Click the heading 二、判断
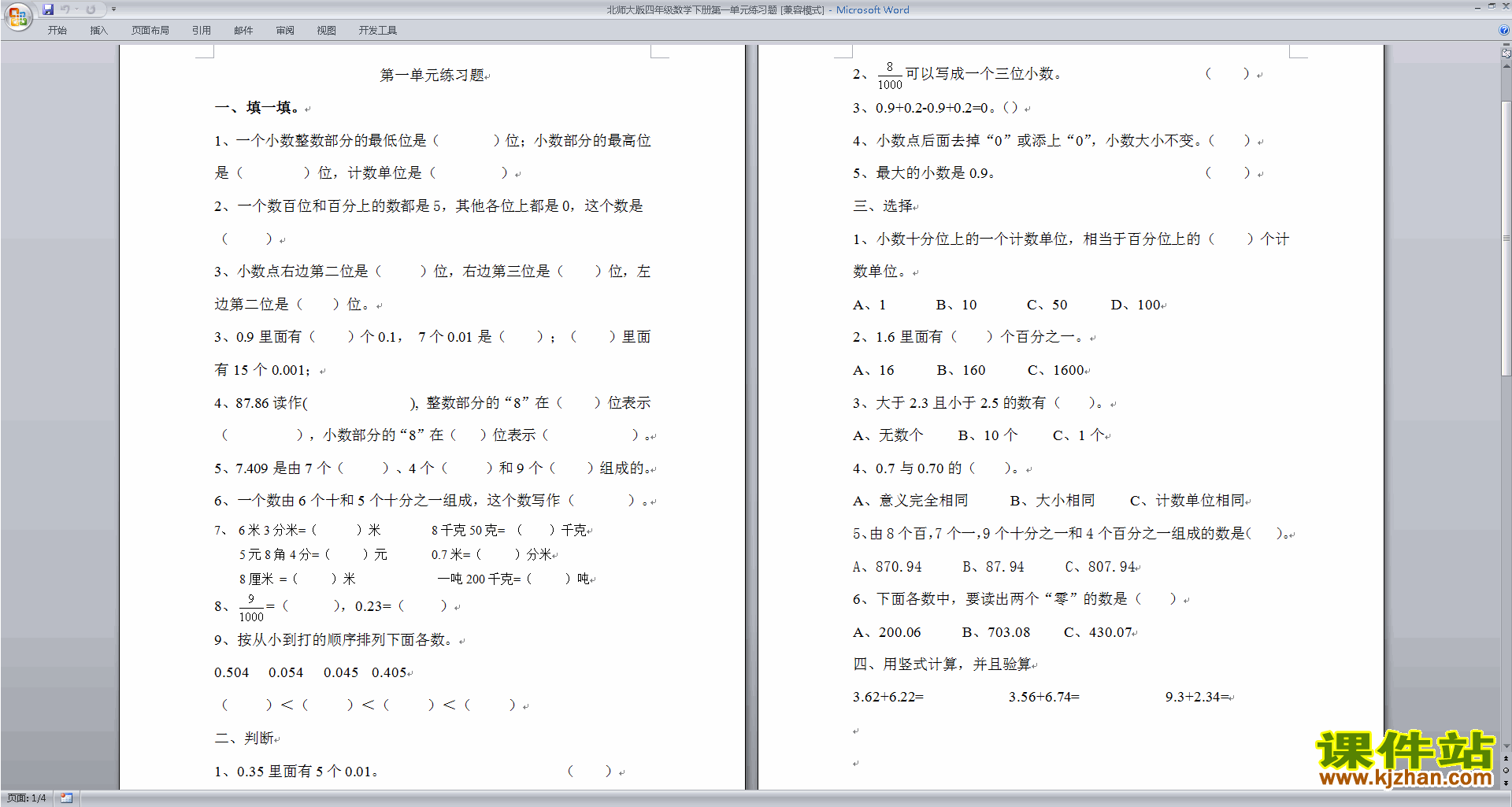This screenshot has height=807, width=1512. click(x=244, y=739)
